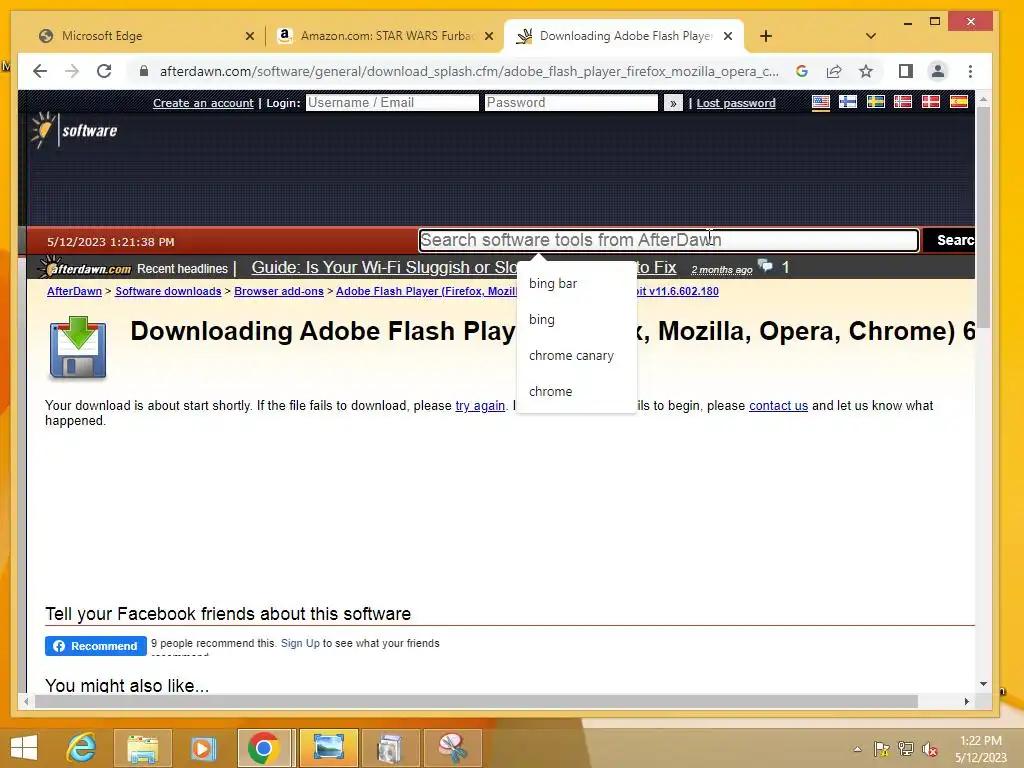Choose 'chrome canary' suggestion
The height and width of the screenshot is (768, 1024).
coord(576,355)
